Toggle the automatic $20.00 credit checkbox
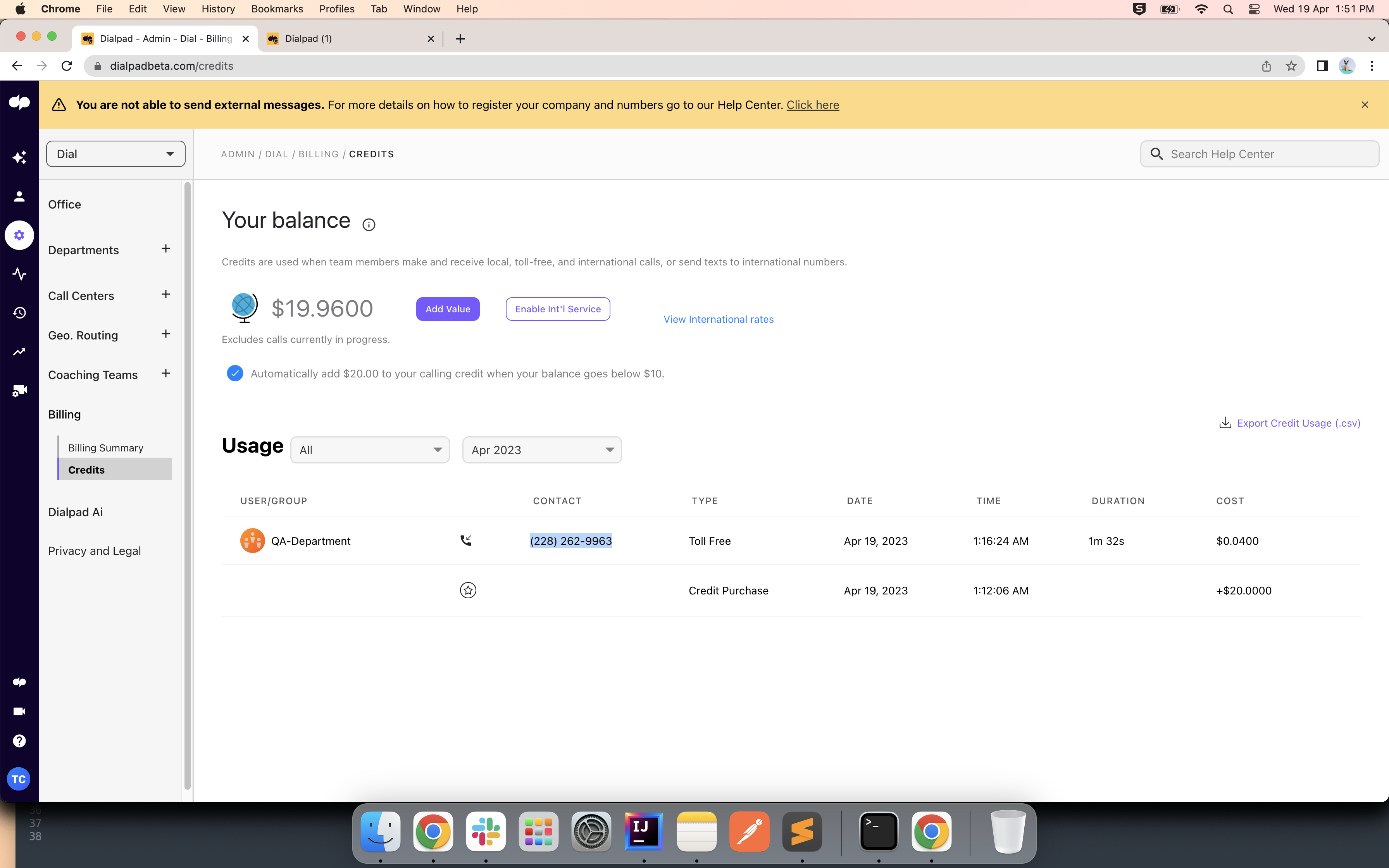This screenshot has width=1389, height=868. (235, 373)
